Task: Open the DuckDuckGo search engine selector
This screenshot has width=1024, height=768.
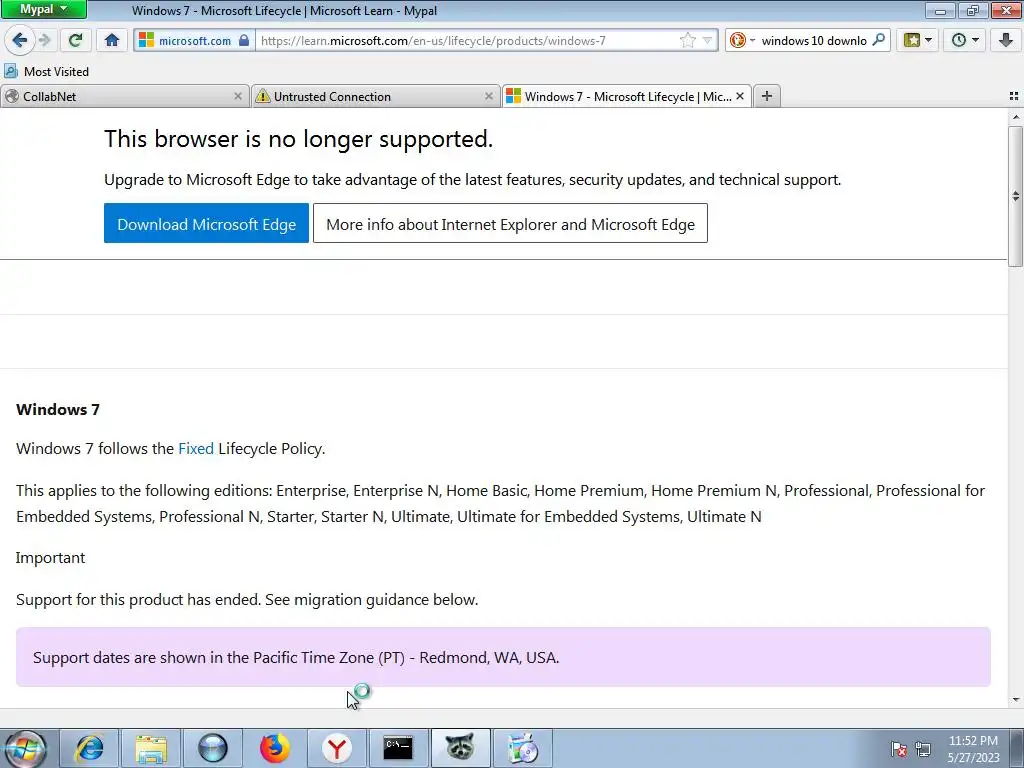Action: tap(742, 40)
